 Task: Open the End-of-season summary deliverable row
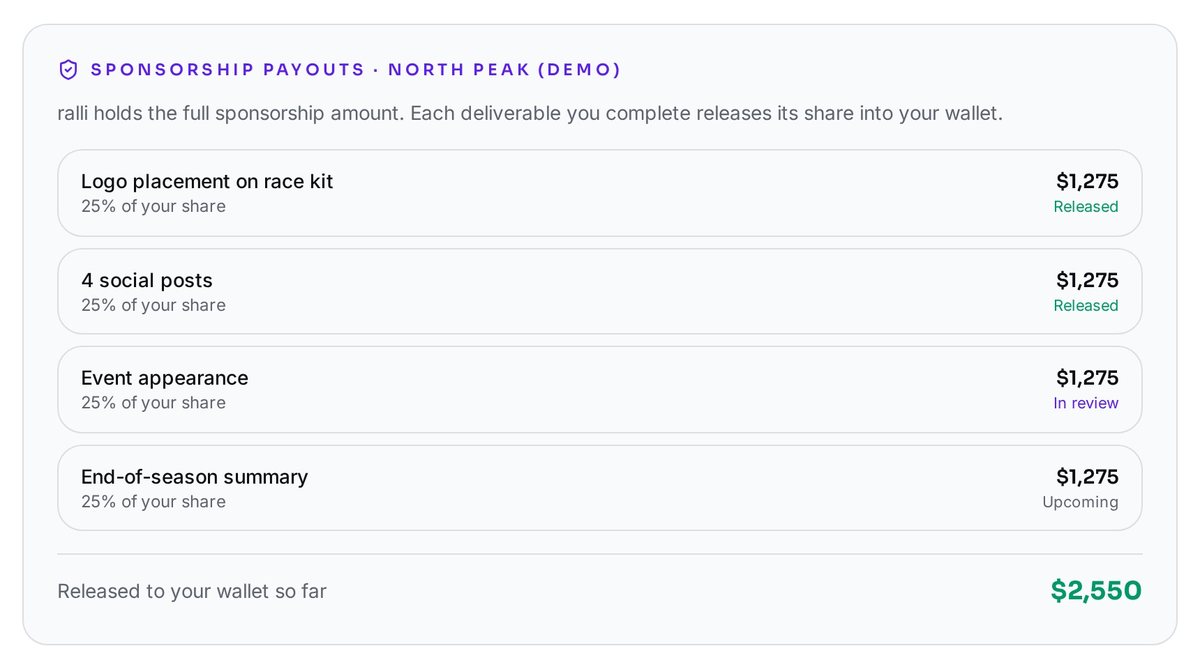pyautogui.click(x=600, y=488)
